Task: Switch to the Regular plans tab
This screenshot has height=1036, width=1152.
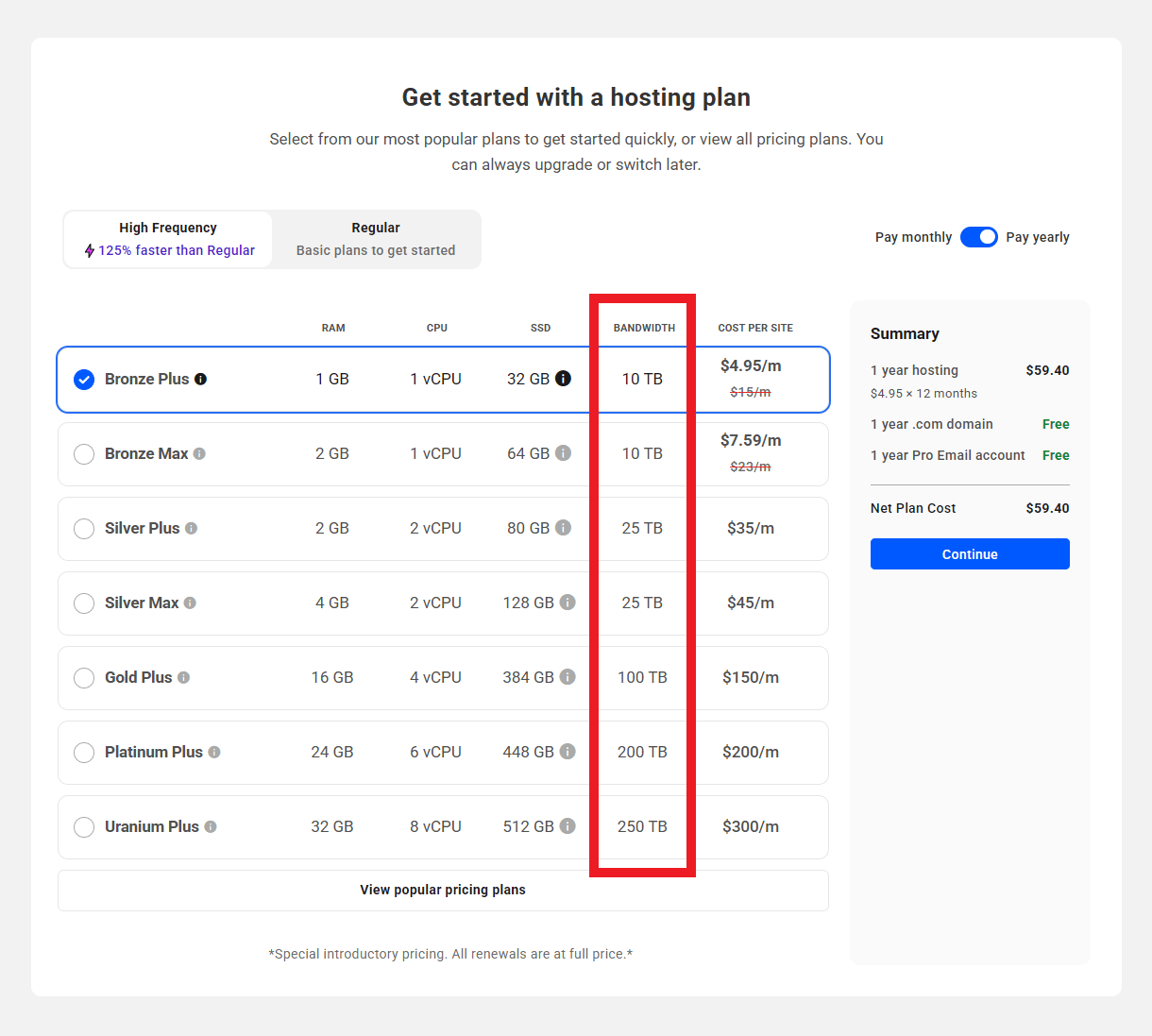Action: click(x=375, y=238)
